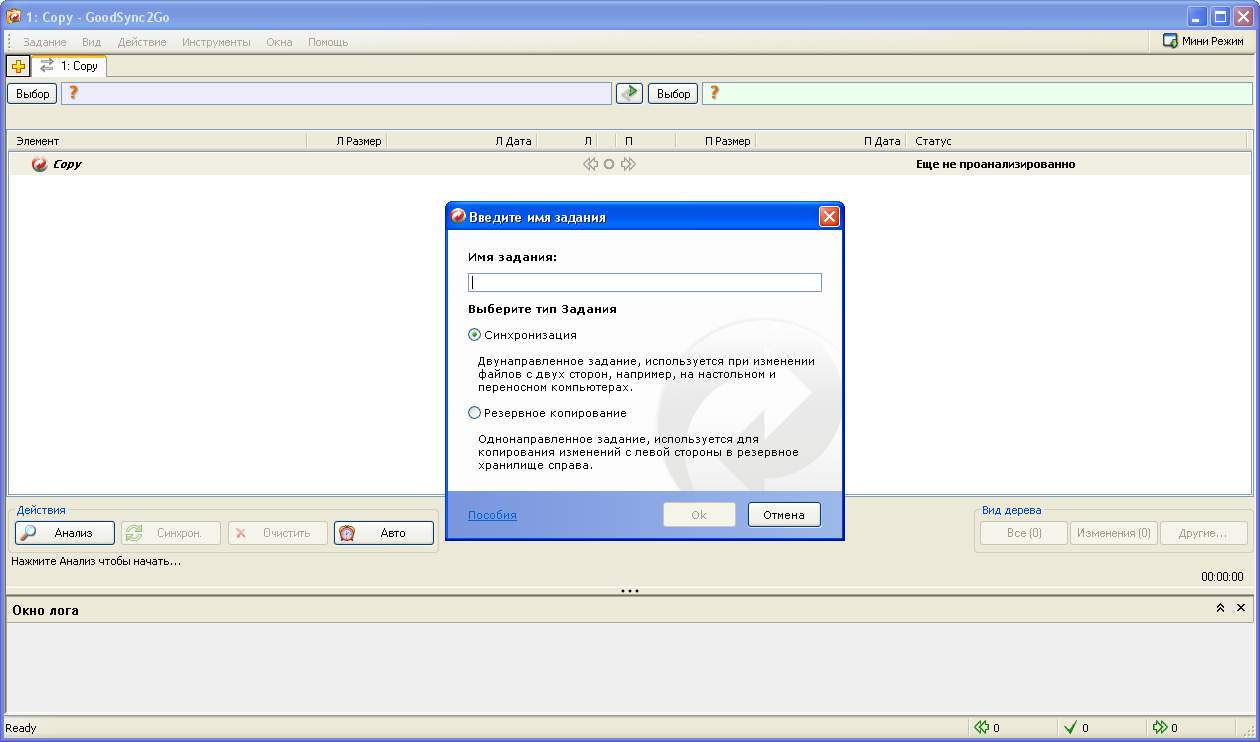This screenshot has height=742, width=1260.
Task: Click the Синхрон. button
Action: coord(171,533)
